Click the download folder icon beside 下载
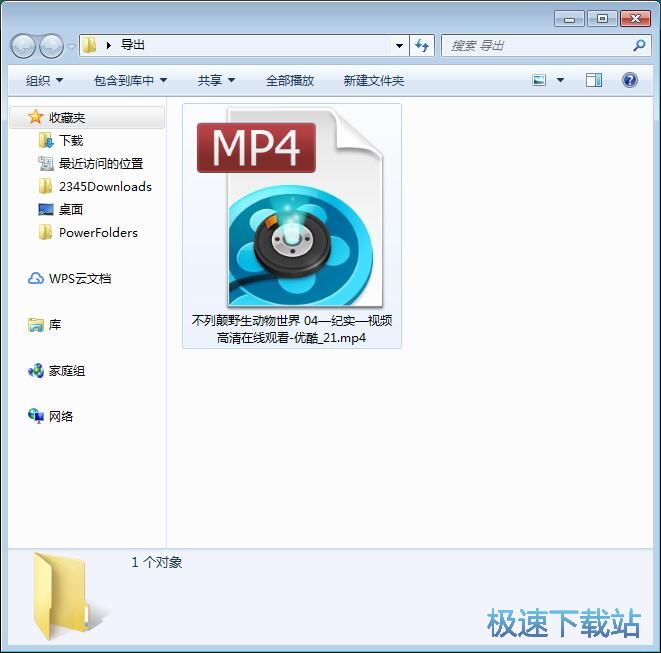 46,140
